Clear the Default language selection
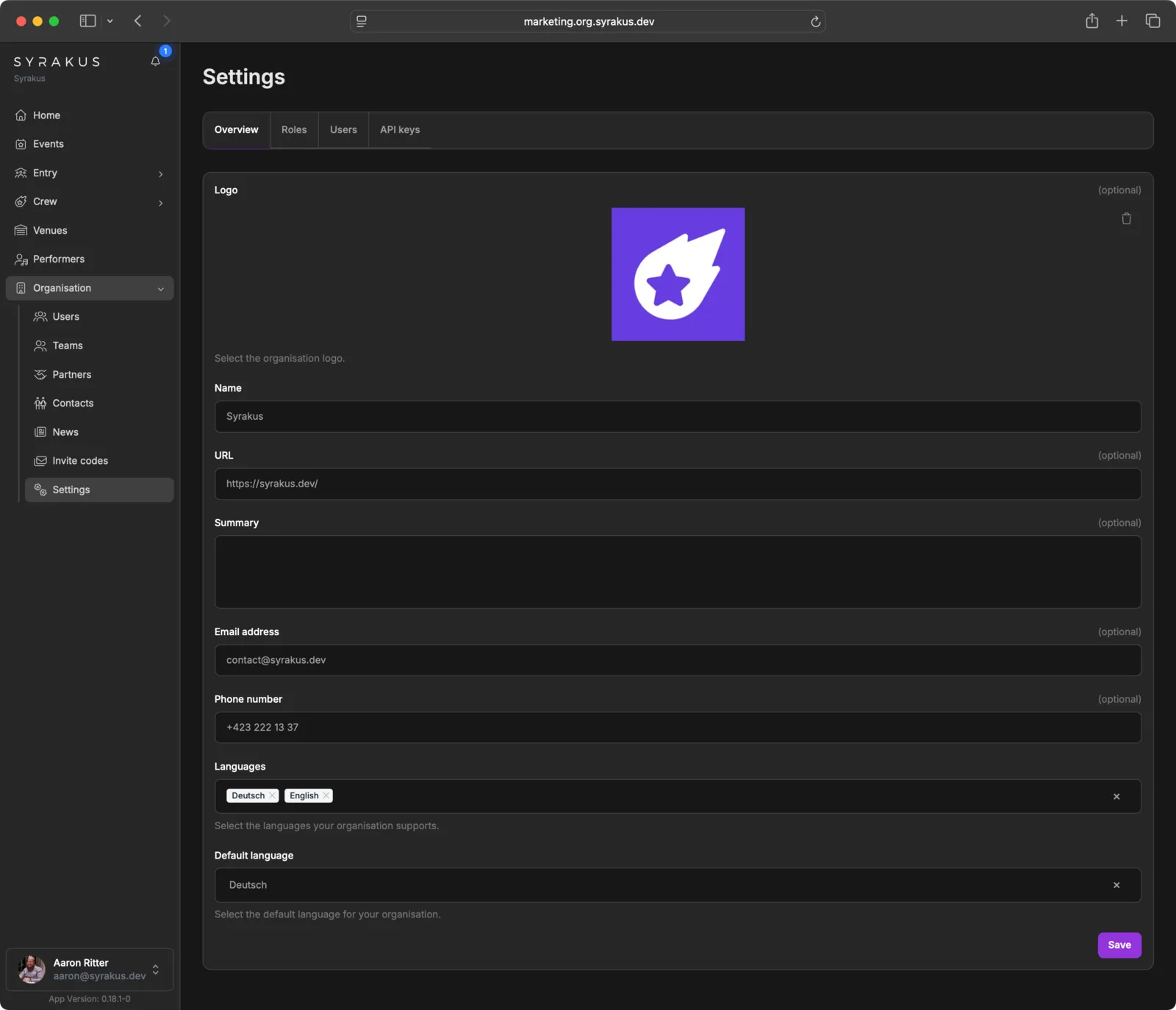1176x1010 pixels. 1116,885
